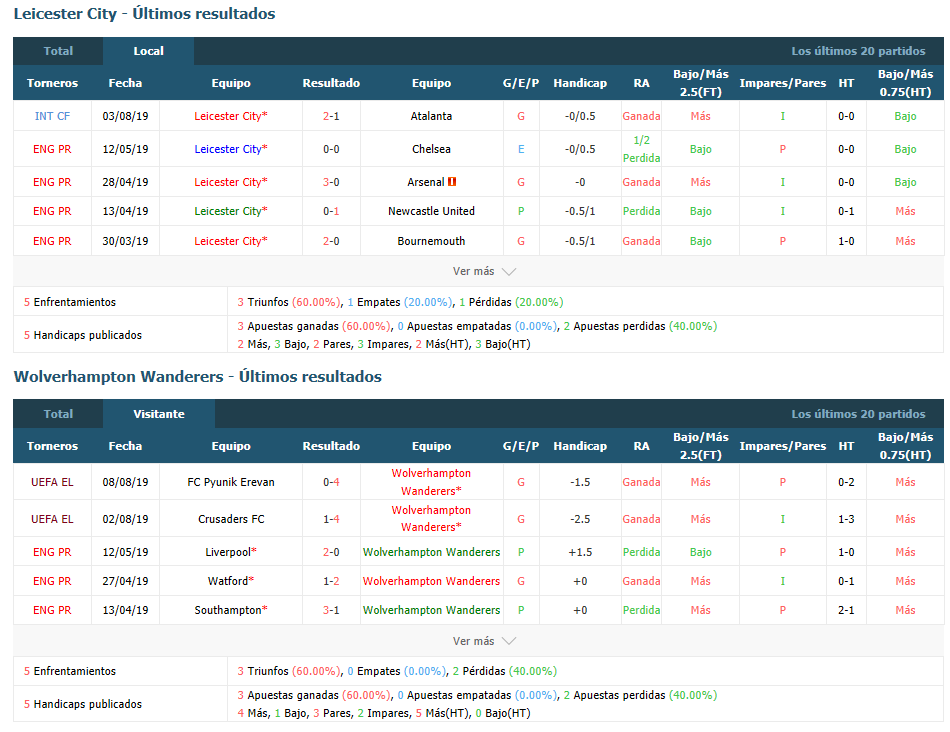Open Liverpool team link

point(228,552)
